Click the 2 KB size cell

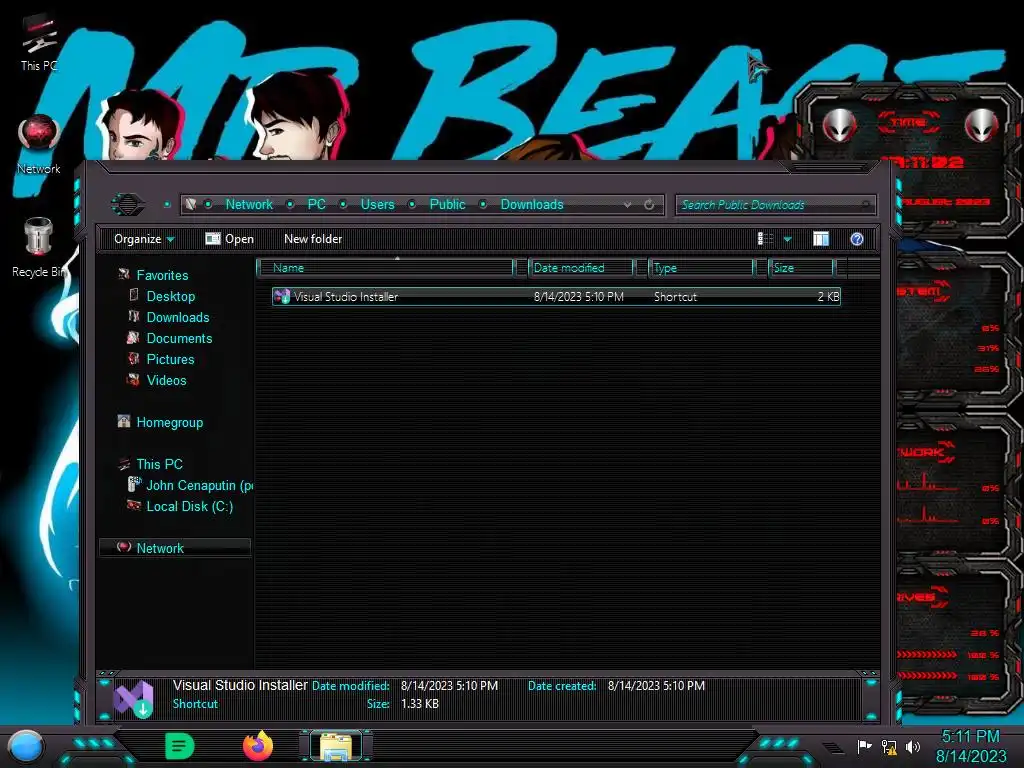[828, 296]
